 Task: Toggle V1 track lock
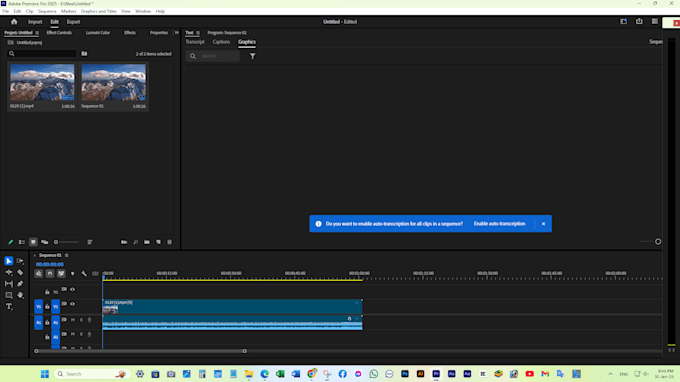point(47,307)
